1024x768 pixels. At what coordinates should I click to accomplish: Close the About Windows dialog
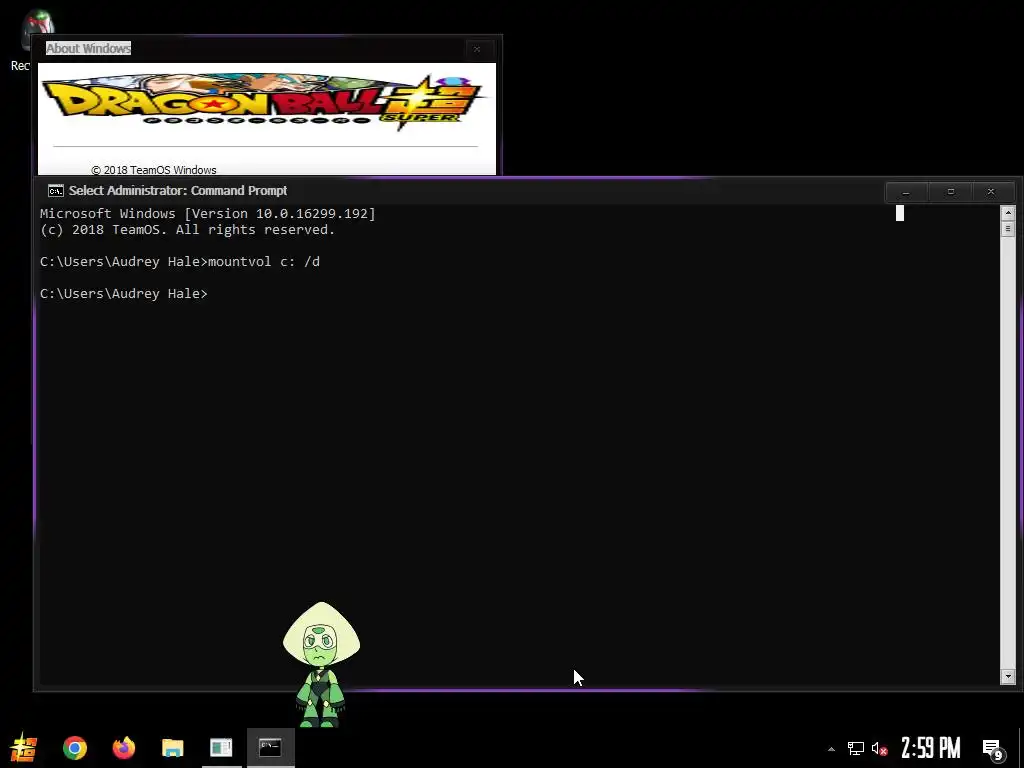tap(477, 49)
